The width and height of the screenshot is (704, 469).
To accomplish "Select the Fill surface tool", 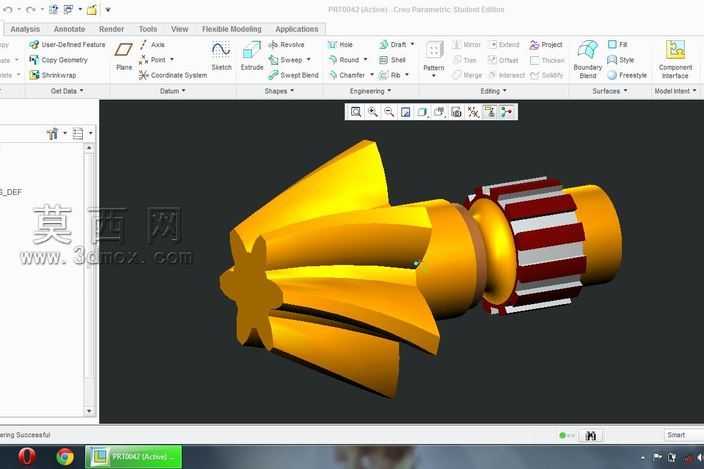I will click(x=617, y=44).
